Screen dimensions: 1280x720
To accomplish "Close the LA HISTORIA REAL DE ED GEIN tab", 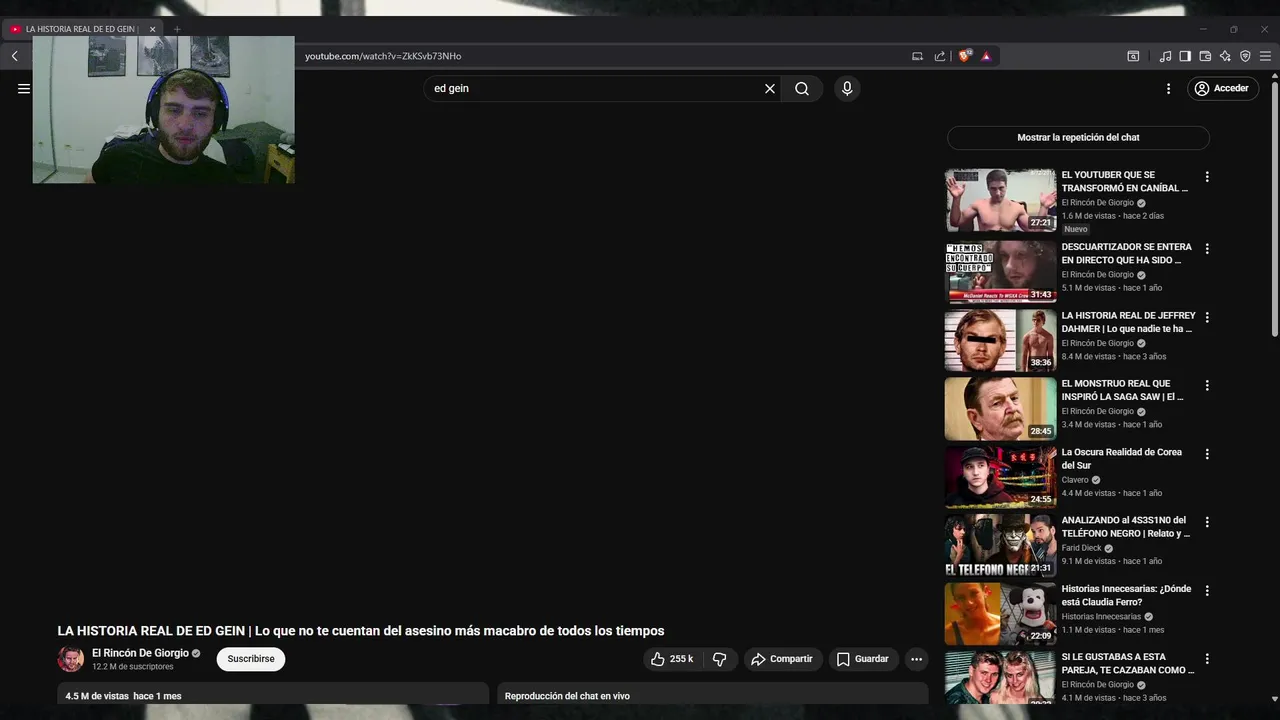I will pos(152,29).
